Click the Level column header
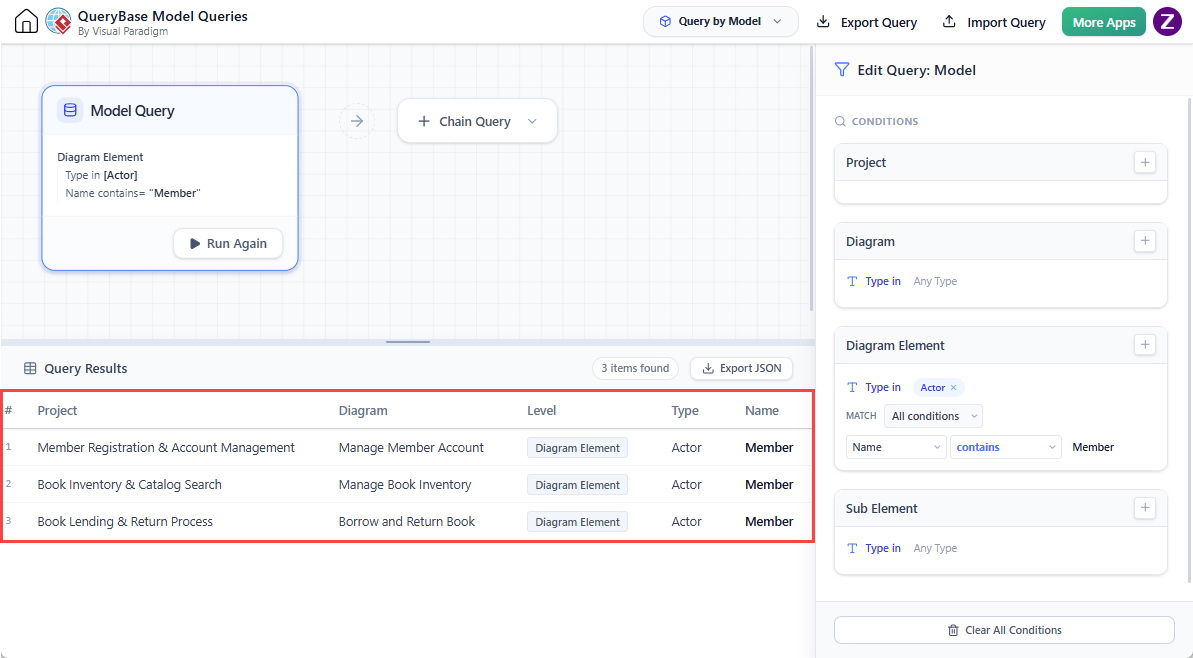 pyautogui.click(x=542, y=410)
